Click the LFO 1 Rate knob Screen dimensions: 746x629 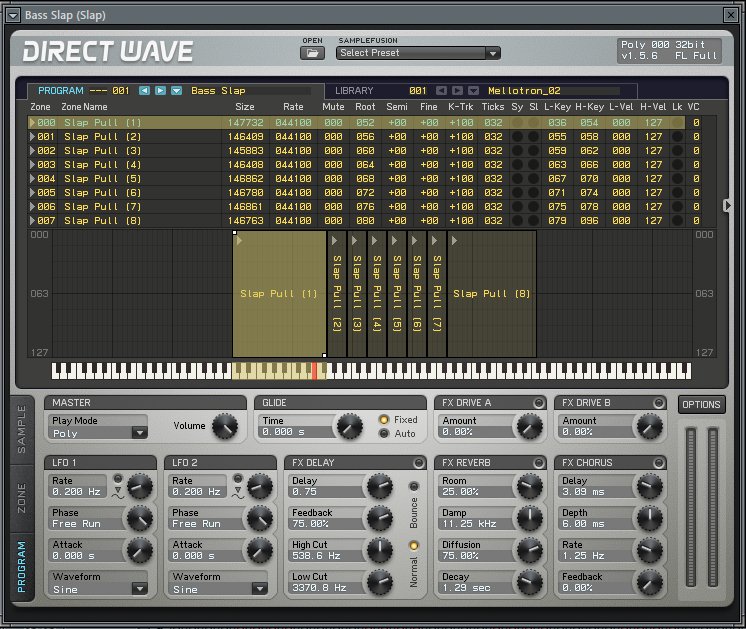pyautogui.click(x=140, y=486)
